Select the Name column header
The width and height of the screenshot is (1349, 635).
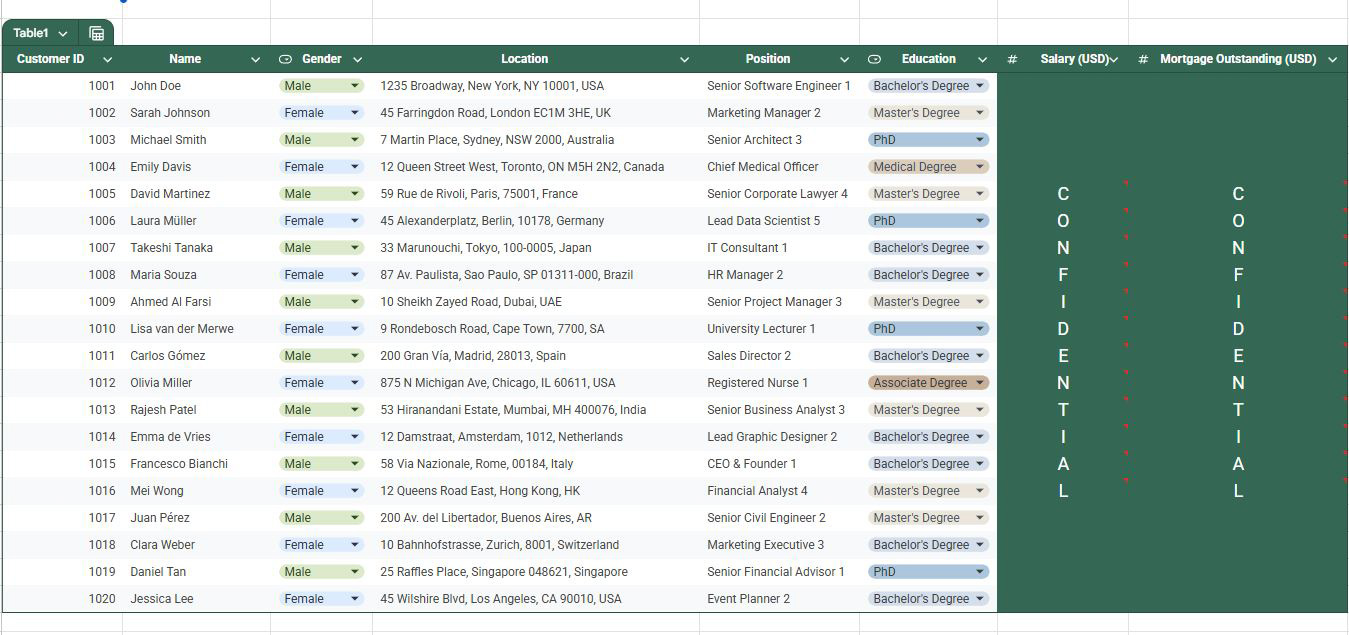pos(196,59)
